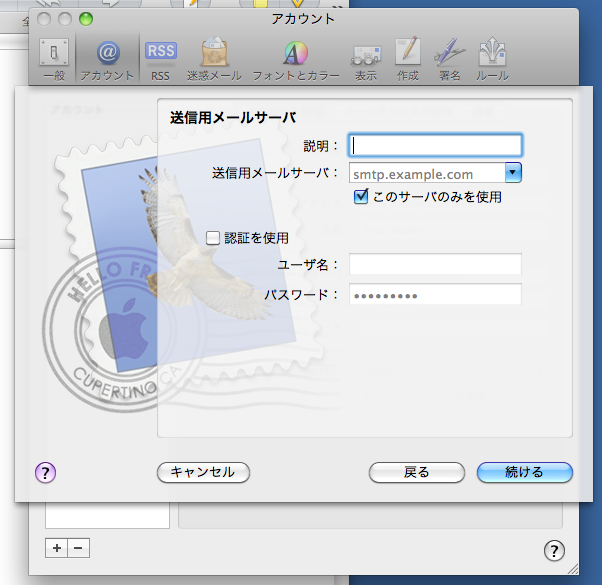Open the RSS preferences pane
Image resolution: width=602 pixels, height=585 pixels.
click(160, 58)
